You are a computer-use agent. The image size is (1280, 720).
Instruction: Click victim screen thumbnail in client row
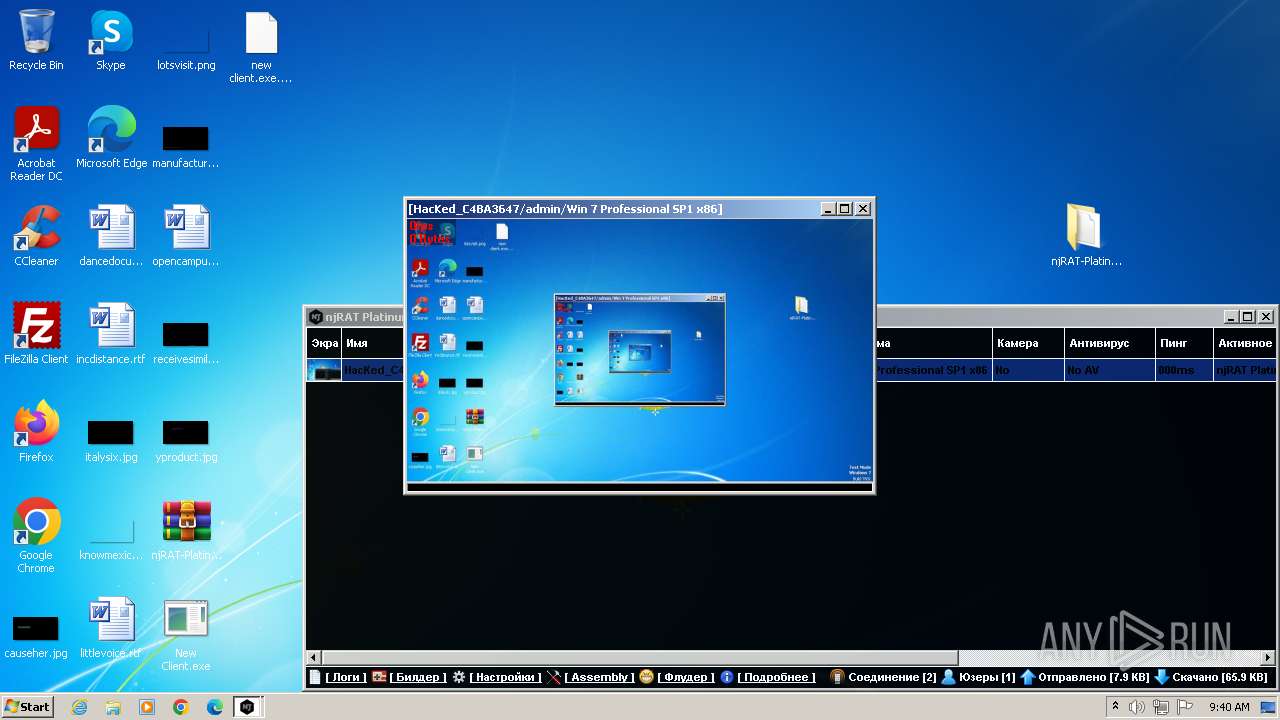(324, 370)
